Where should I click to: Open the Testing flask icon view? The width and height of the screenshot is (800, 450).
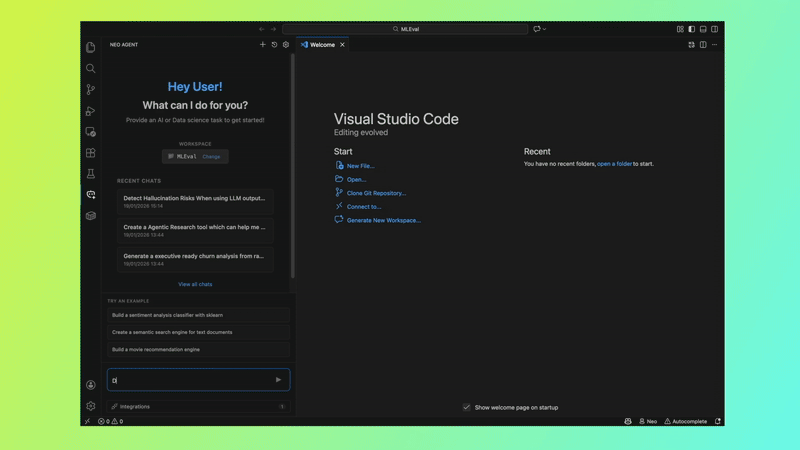pos(91,174)
